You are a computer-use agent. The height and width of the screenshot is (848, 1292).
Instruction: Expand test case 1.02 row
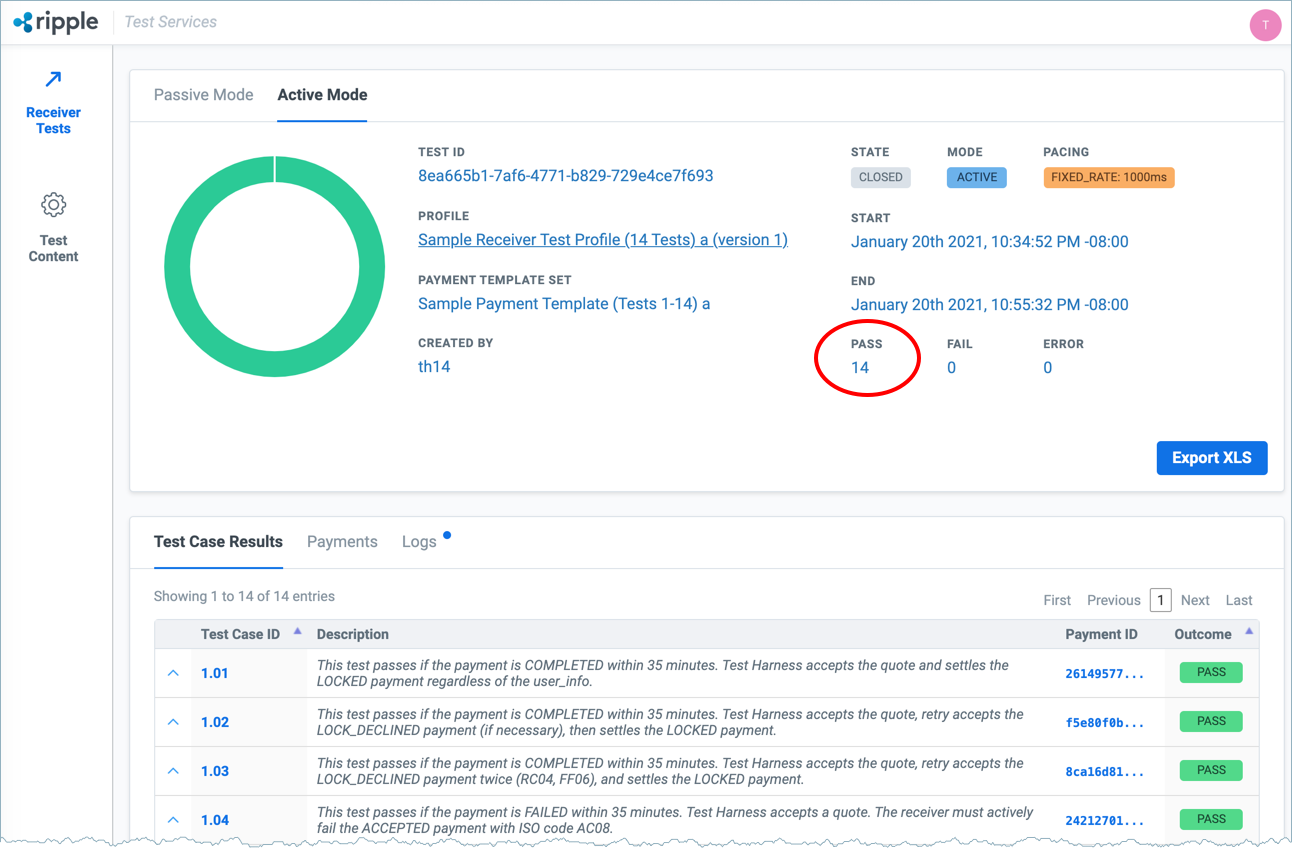[x=173, y=722]
